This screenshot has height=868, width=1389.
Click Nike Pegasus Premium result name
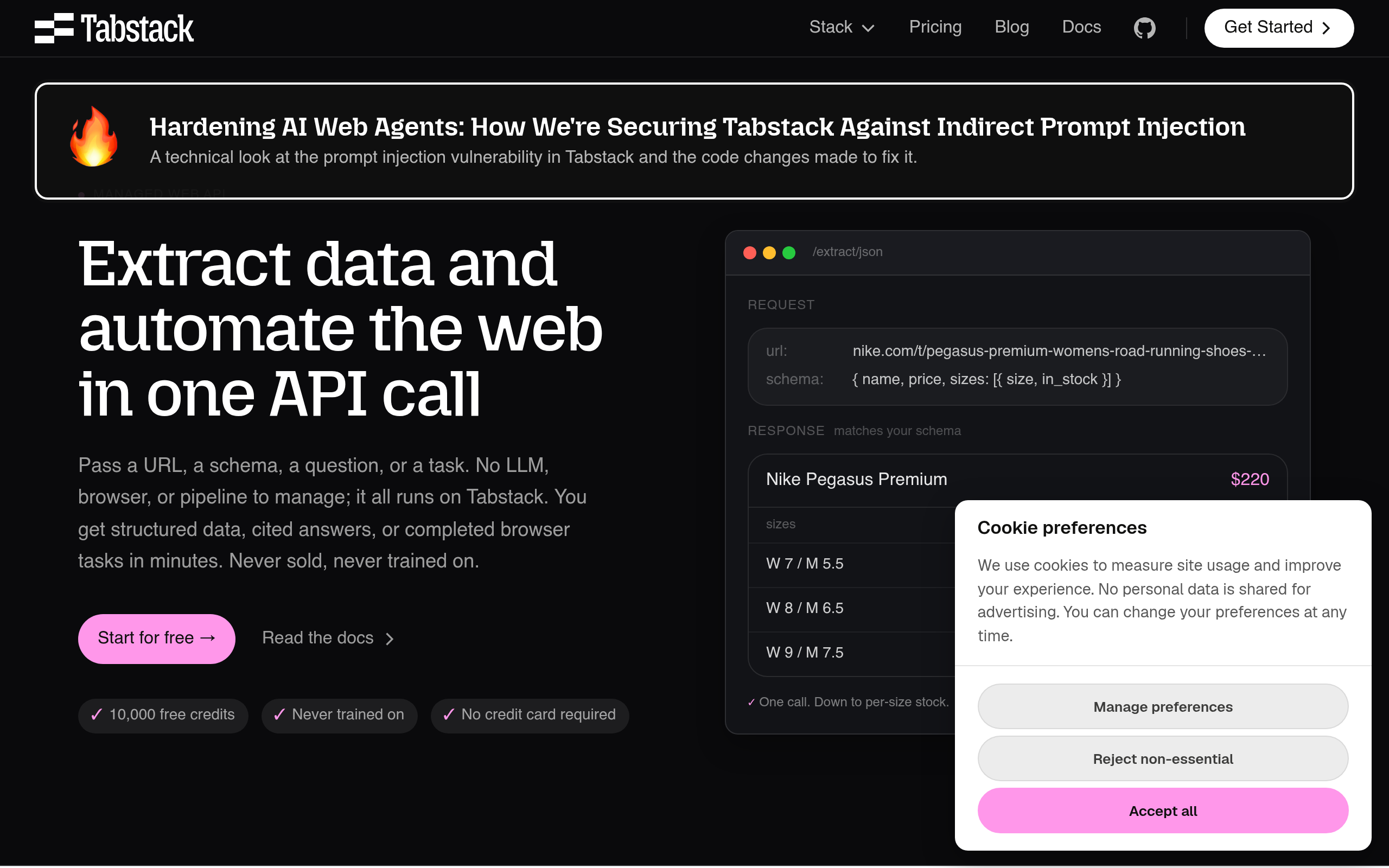856,480
